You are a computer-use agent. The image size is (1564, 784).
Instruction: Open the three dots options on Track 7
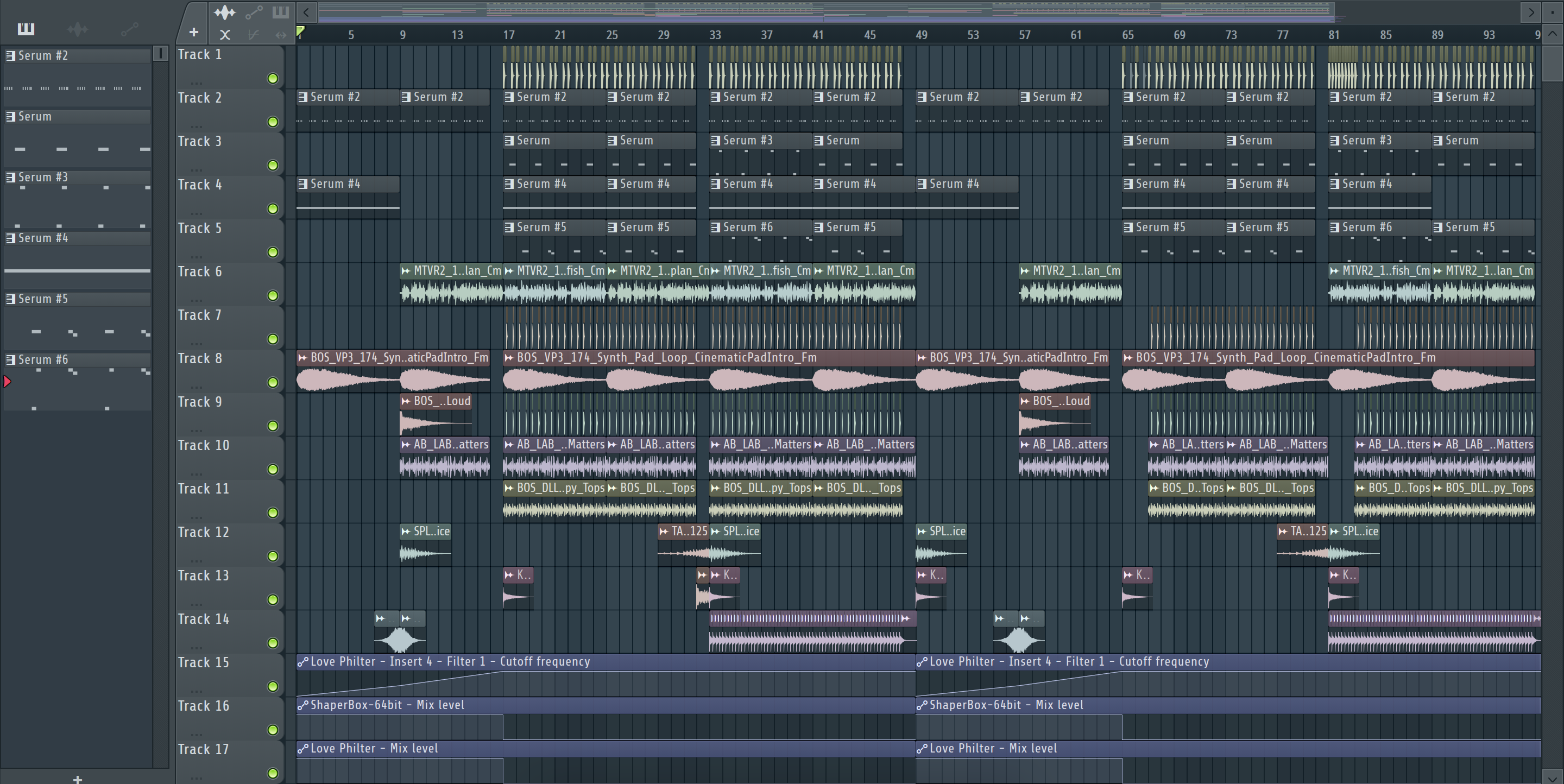click(x=196, y=344)
